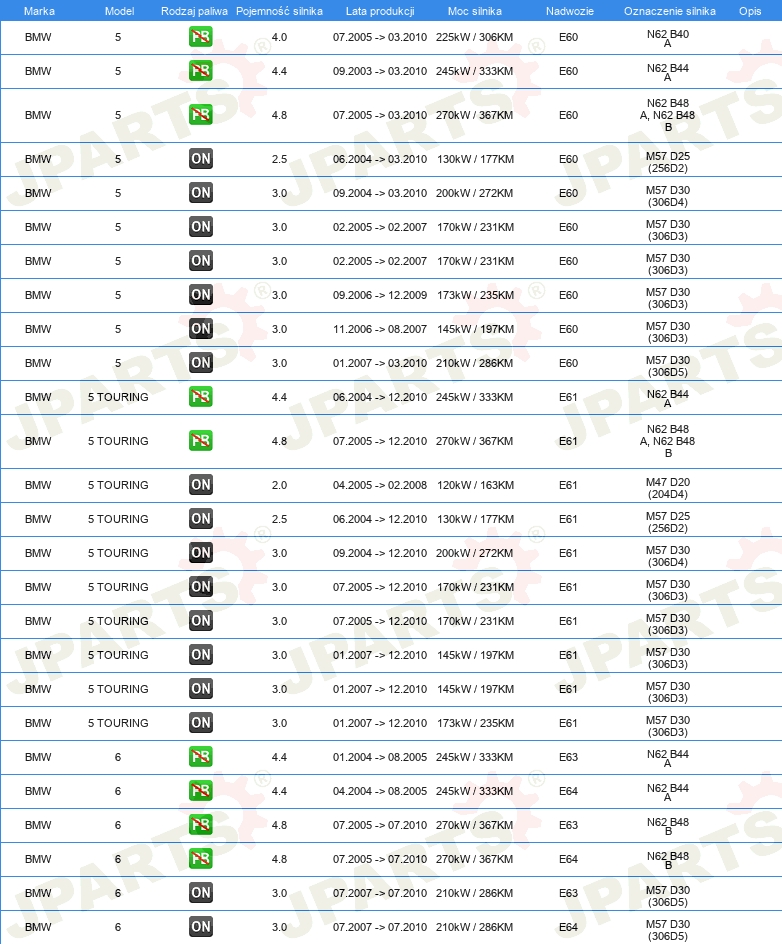This screenshot has width=782, height=944.
Task: Click the ON icon in the E61 173kW / 235KM row
Action: 200,723
